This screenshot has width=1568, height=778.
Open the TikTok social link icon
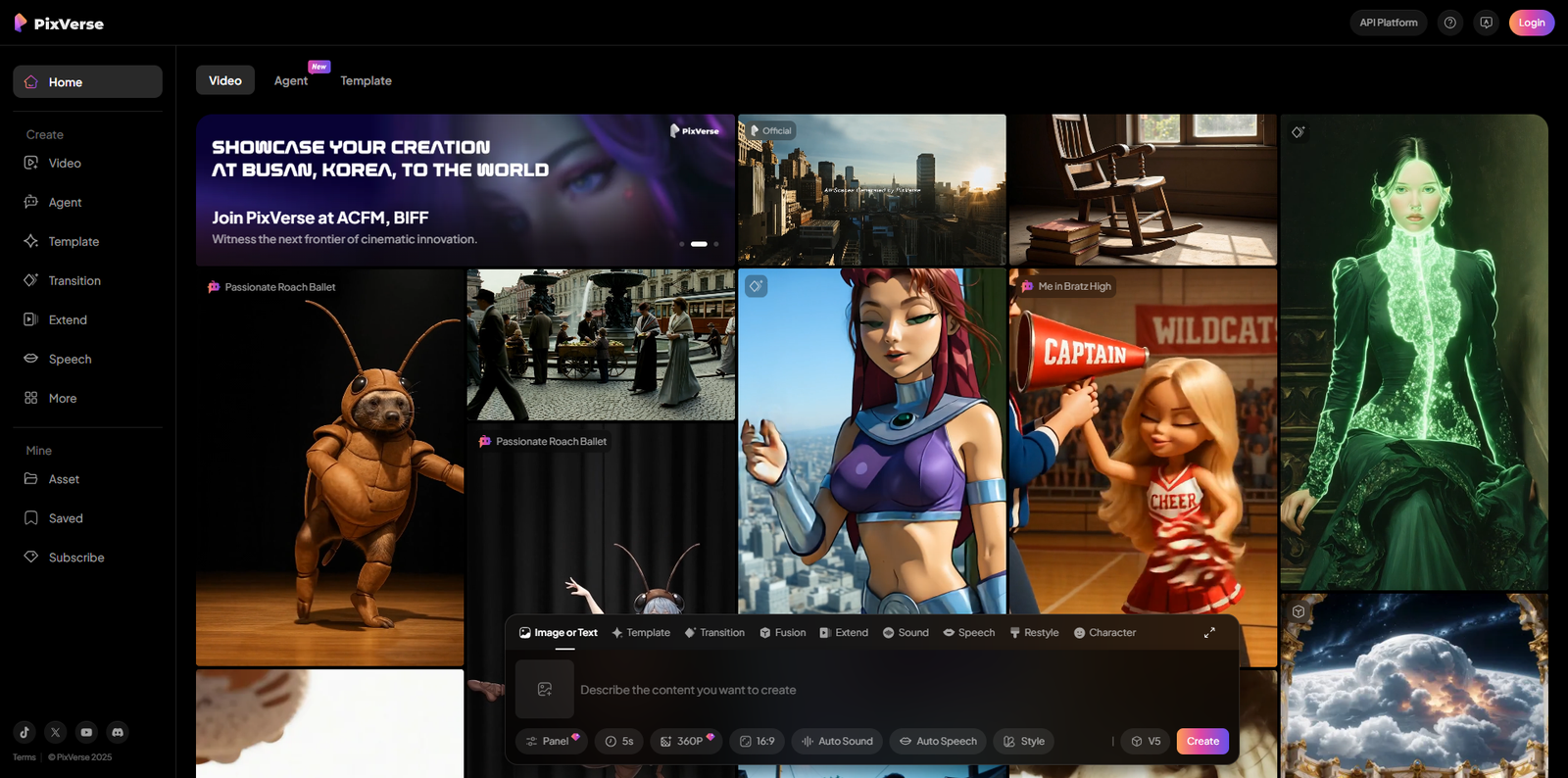(24, 732)
